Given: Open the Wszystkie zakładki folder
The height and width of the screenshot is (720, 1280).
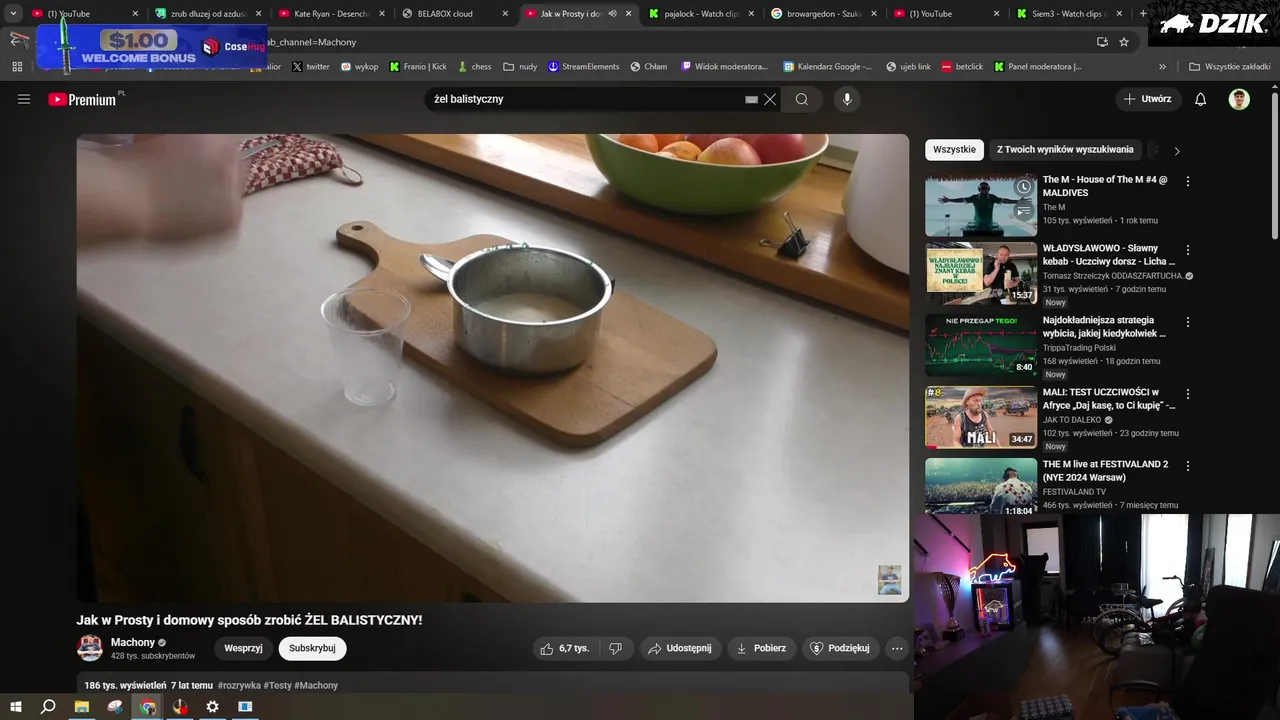Looking at the screenshot, I should [x=1229, y=67].
